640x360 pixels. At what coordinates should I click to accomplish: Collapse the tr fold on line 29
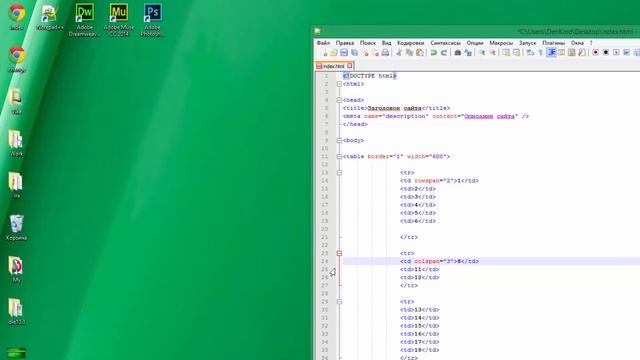point(339,302)
